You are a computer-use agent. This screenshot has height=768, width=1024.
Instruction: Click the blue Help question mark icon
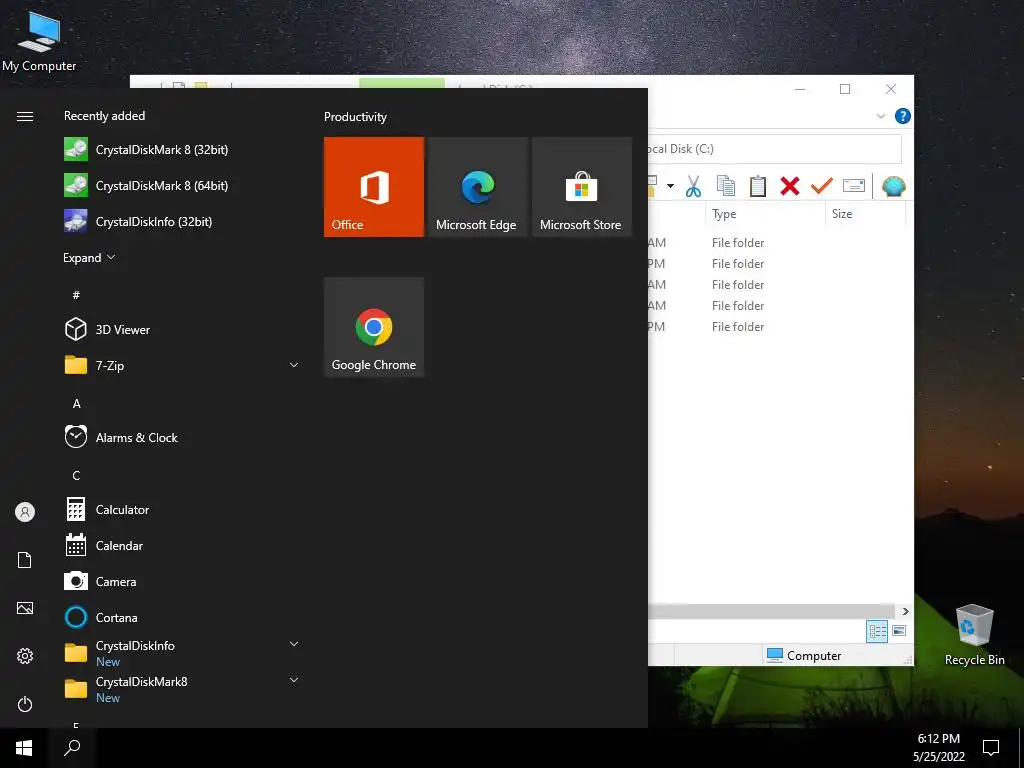coord(903,116)
